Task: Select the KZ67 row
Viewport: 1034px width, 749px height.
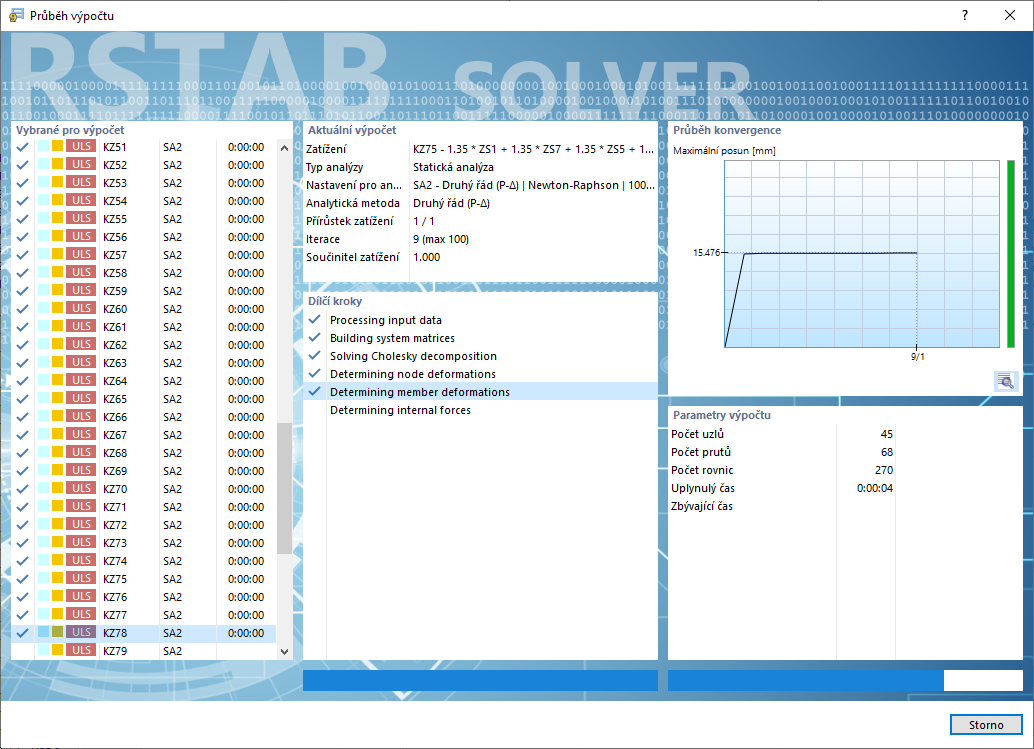Action: point(144,434)
